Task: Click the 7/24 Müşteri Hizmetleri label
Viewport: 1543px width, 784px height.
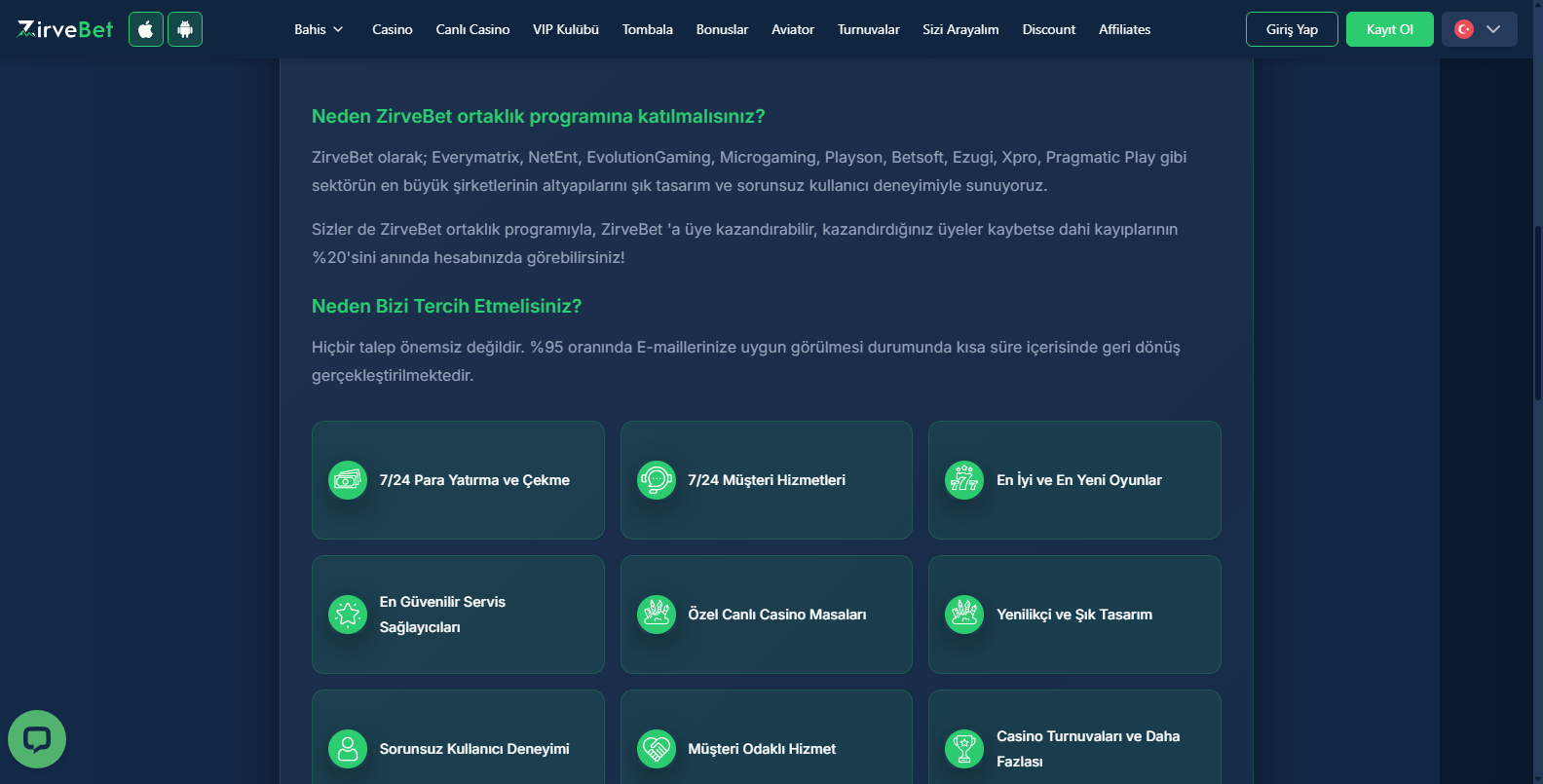Action: (767, 480)
